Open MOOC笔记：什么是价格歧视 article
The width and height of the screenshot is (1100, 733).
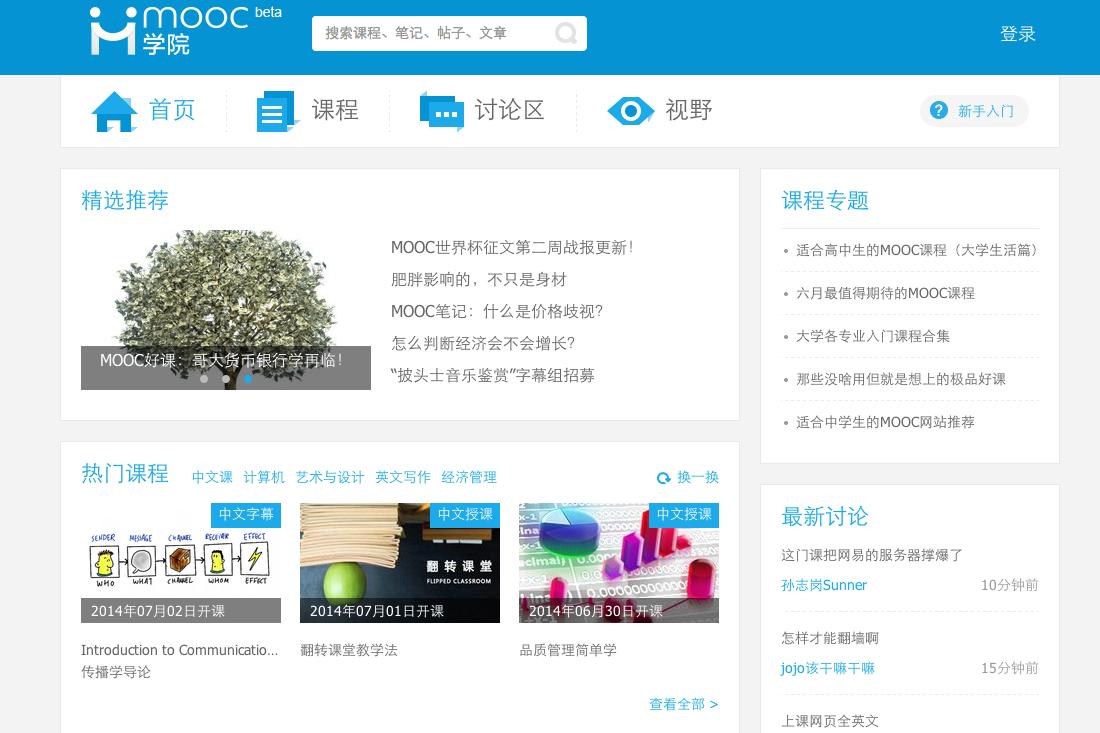point(497,311)
